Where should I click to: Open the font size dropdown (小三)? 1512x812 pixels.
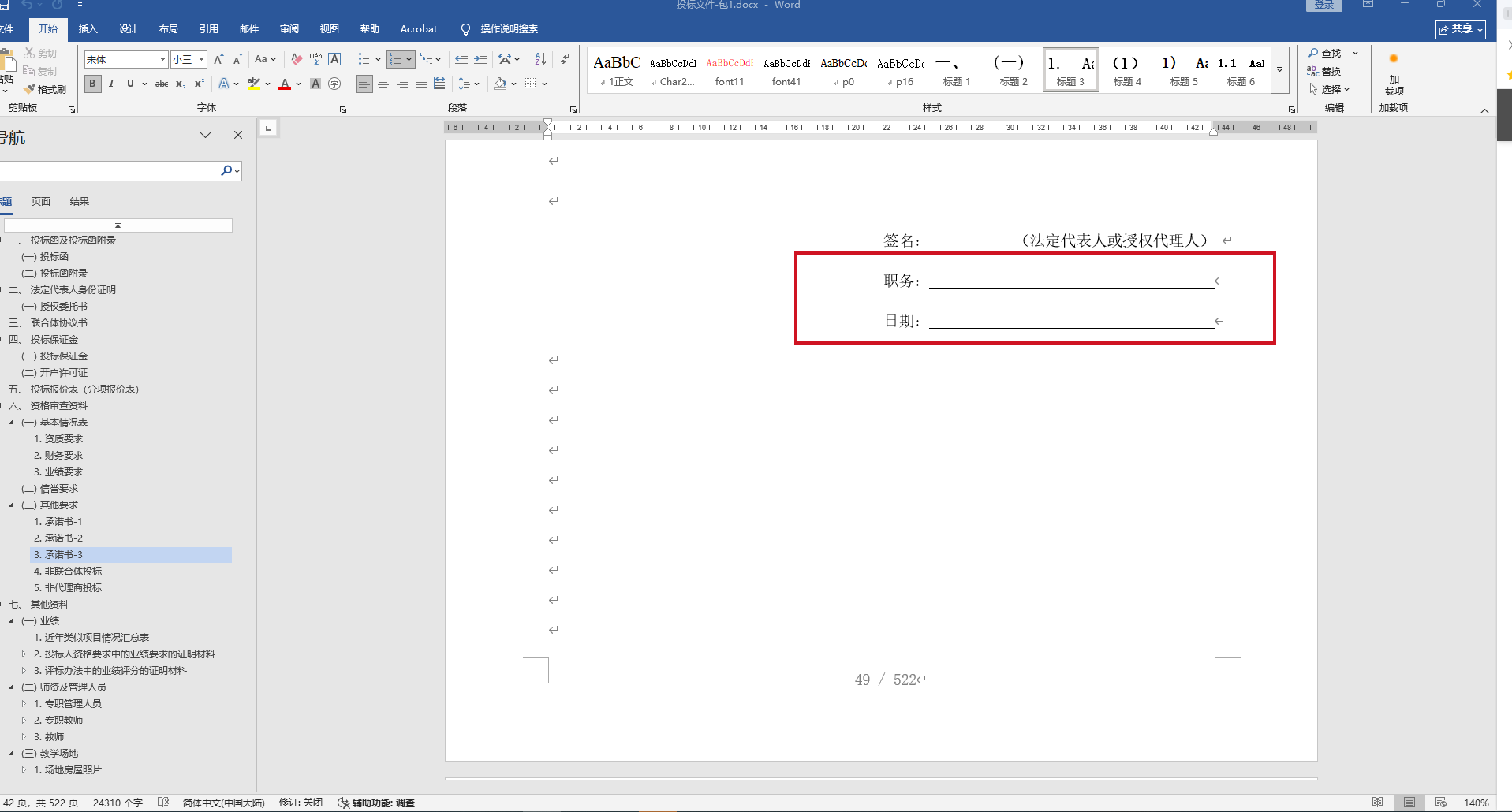(x=202, y=60)
